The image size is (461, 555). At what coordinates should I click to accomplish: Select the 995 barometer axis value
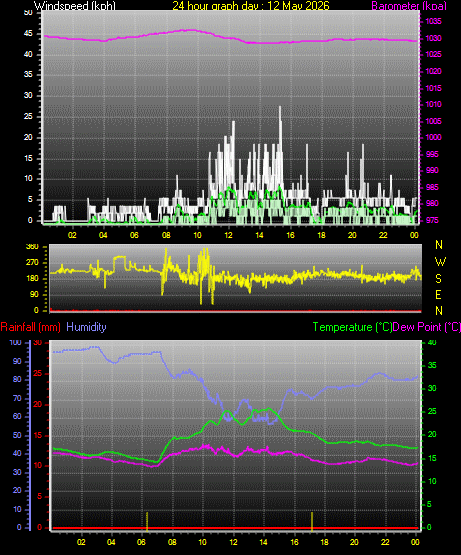click(432, 154)
